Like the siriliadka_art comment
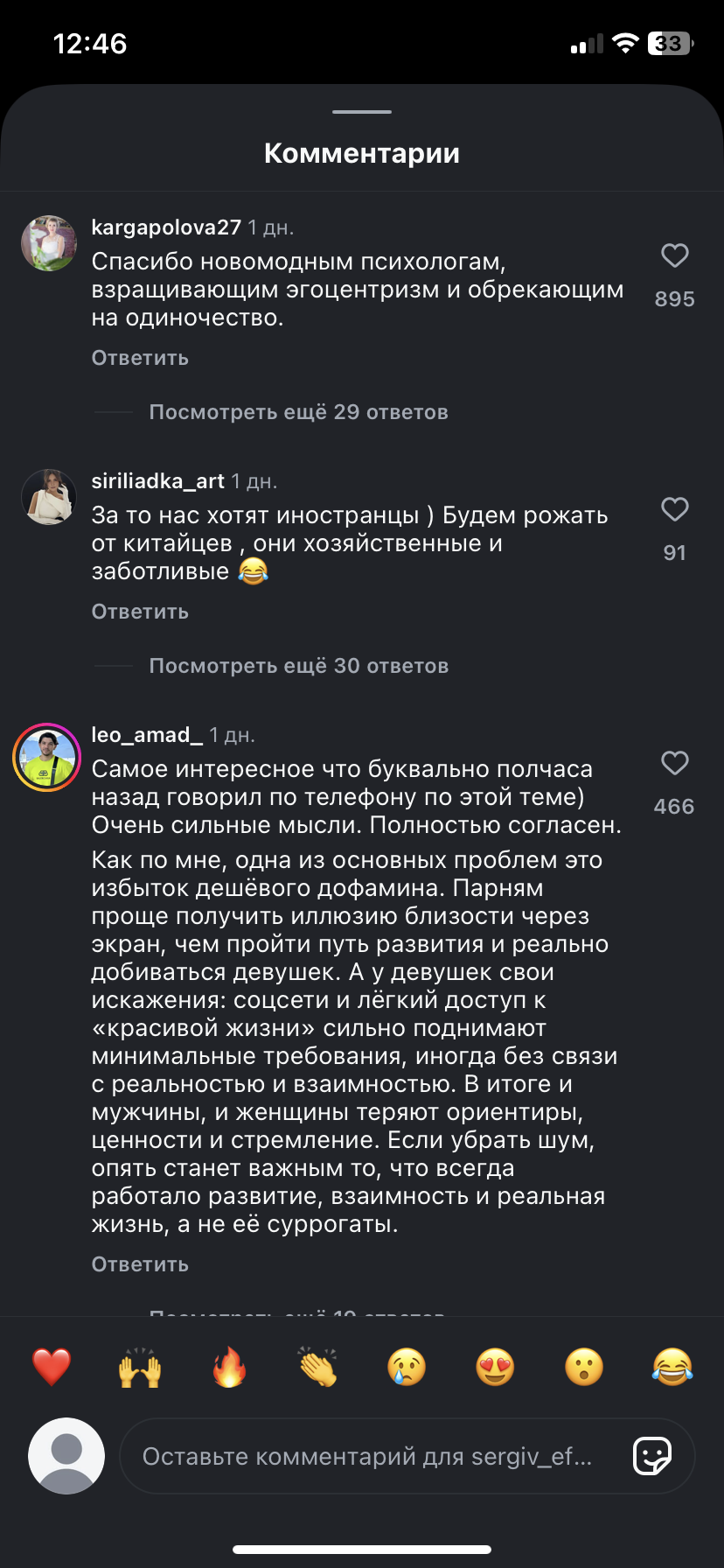The image size is (724, 1568). 674,510
